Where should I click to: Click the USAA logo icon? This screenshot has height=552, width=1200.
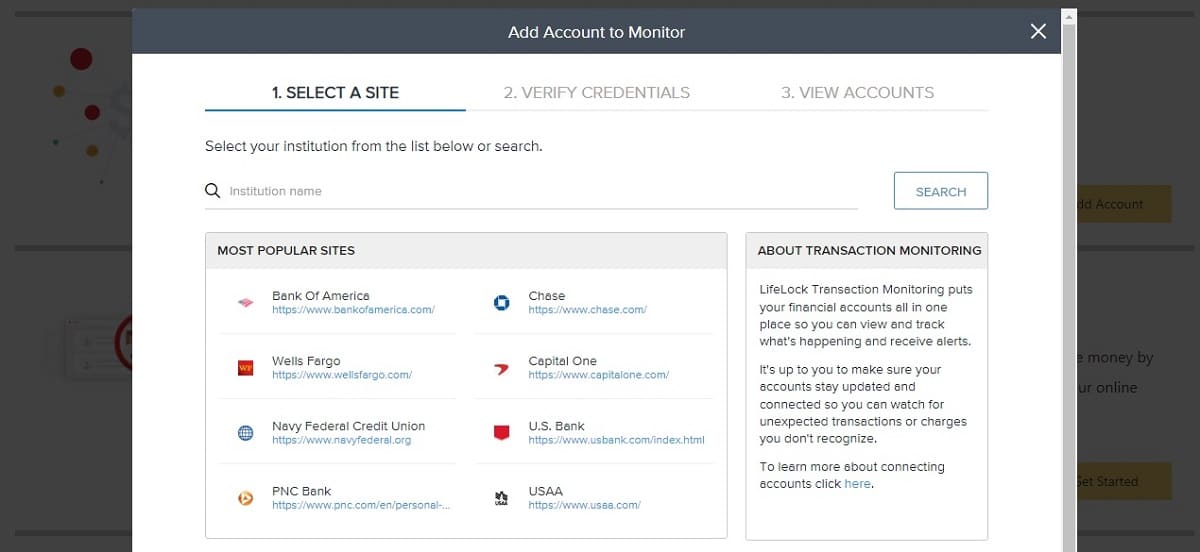point(502,498)
